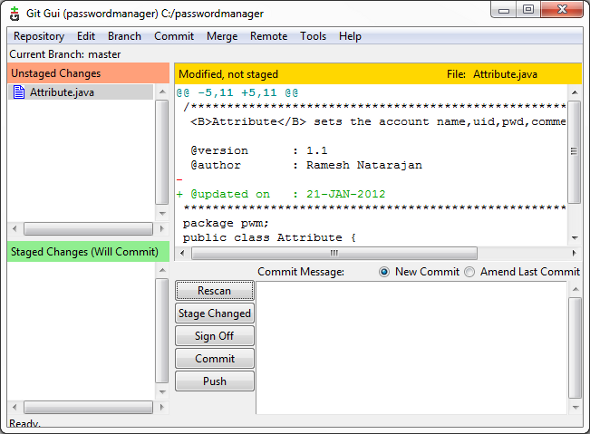Click the Git Gui title bar icon
Screen dimensions: 590x434
(14, 14)
